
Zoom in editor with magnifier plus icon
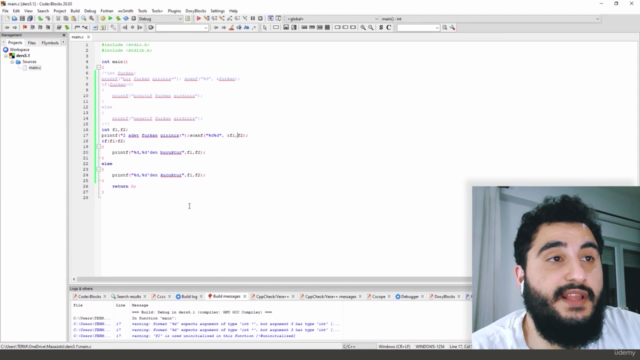(x=363, y=27)
